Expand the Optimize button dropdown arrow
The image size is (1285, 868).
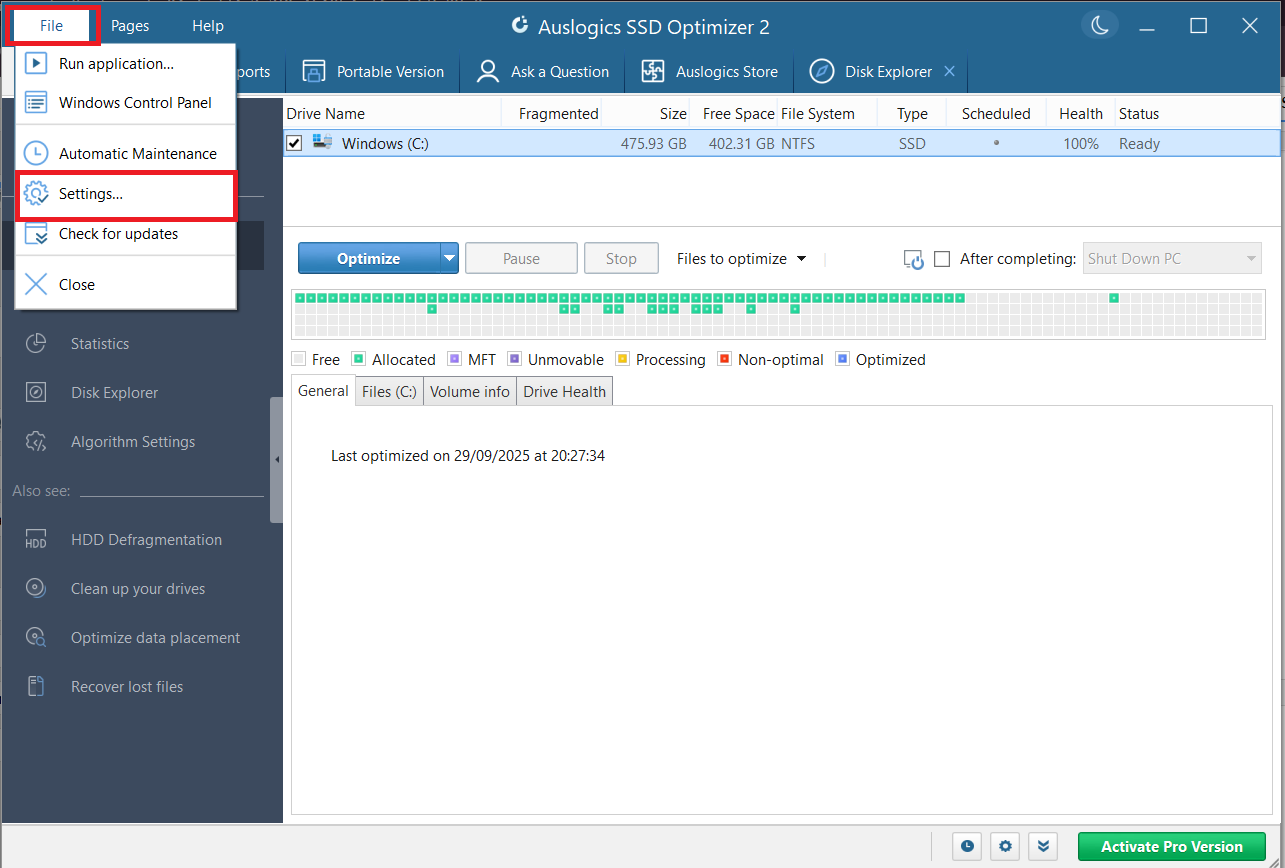(x=449, y=259)
